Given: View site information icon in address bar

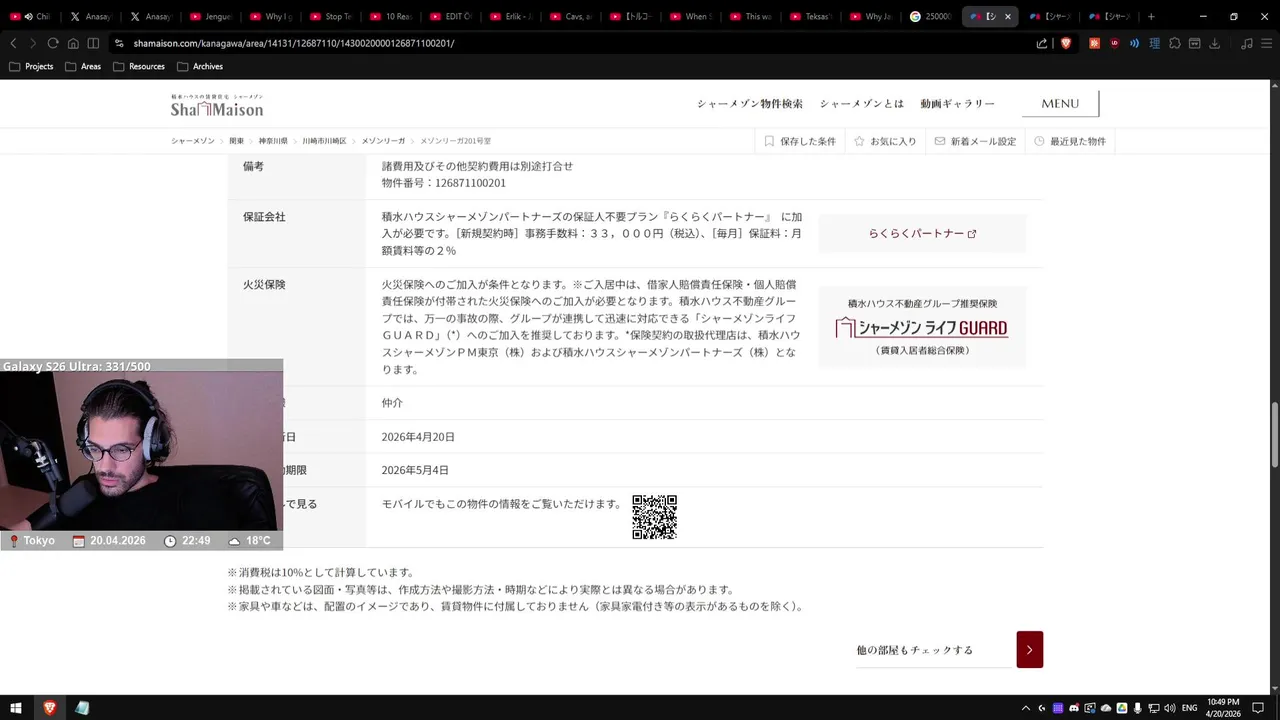Looking at the screenshot, I should (x=119, y=43).
